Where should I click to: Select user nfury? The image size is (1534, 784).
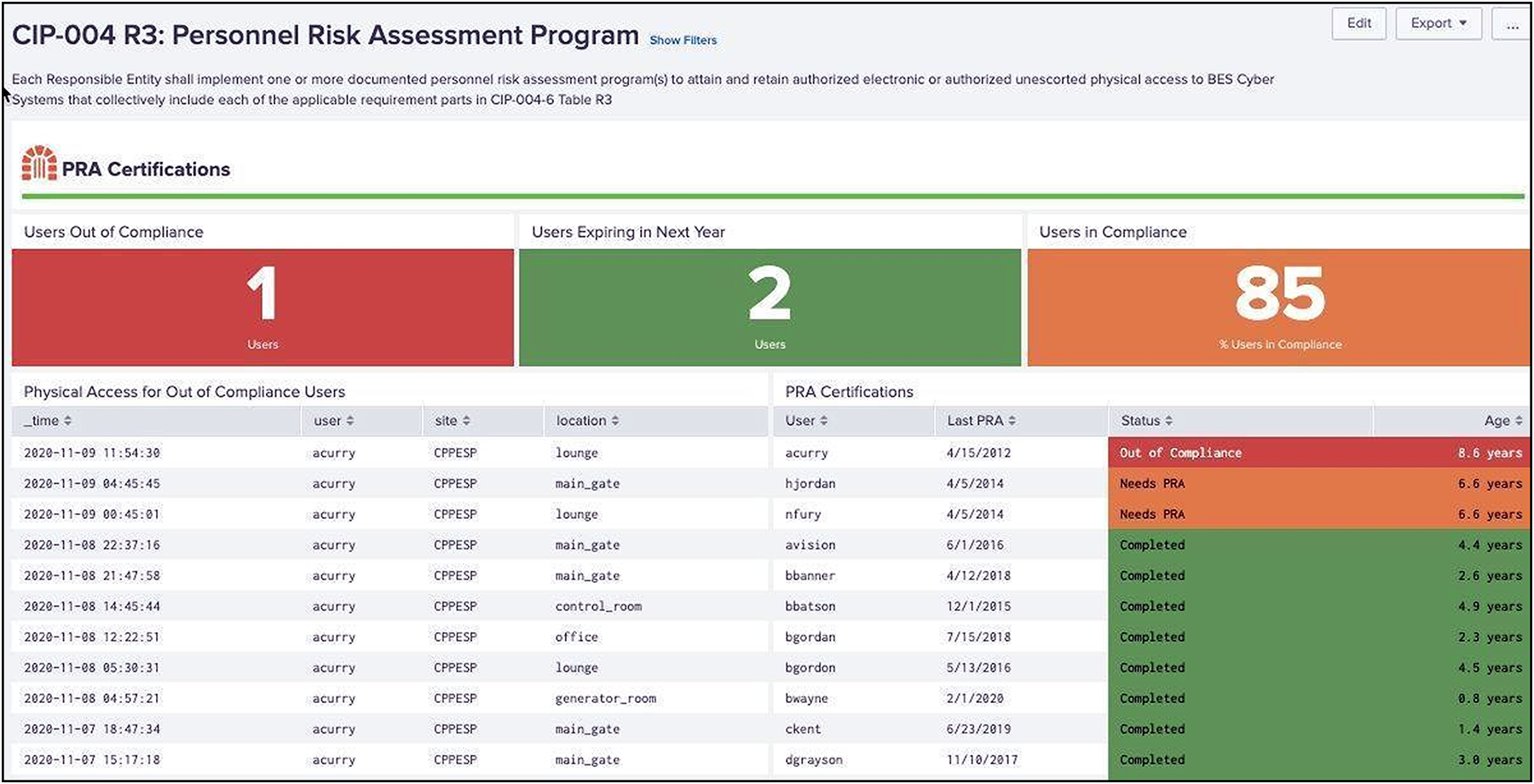coord(803,515)
